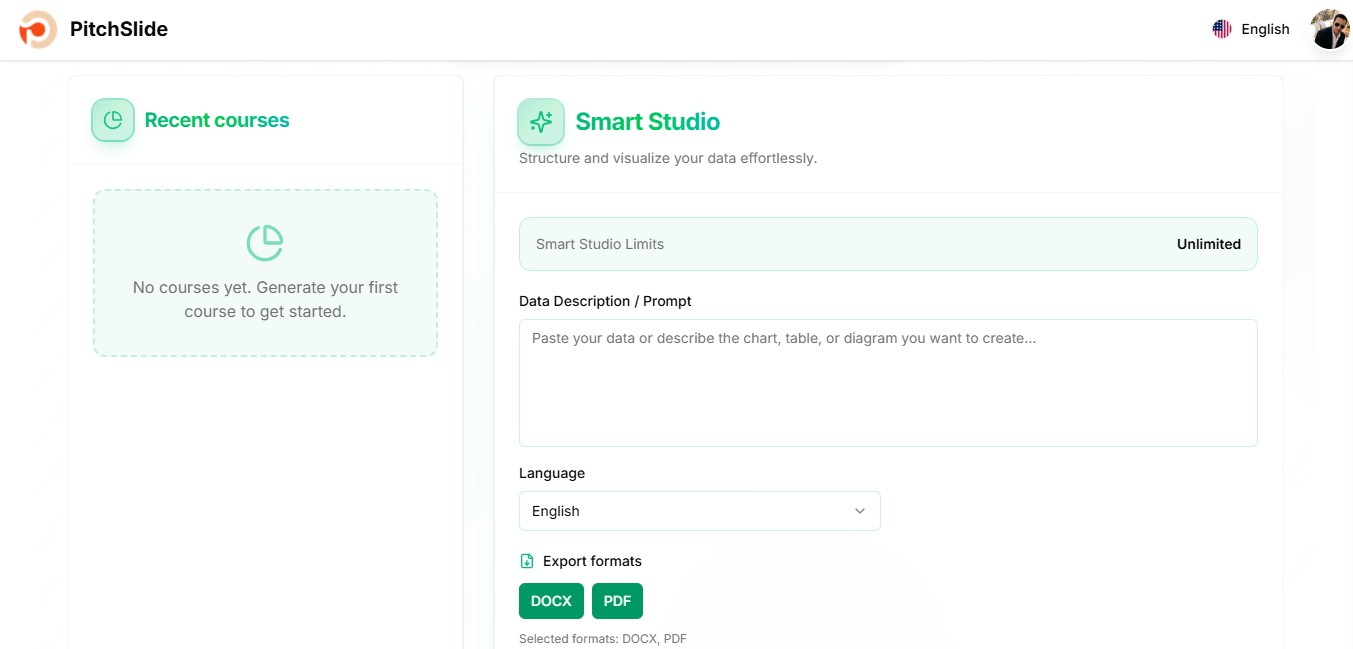Click the export formats download icon
1353x649 pixels.
(527, 561)
